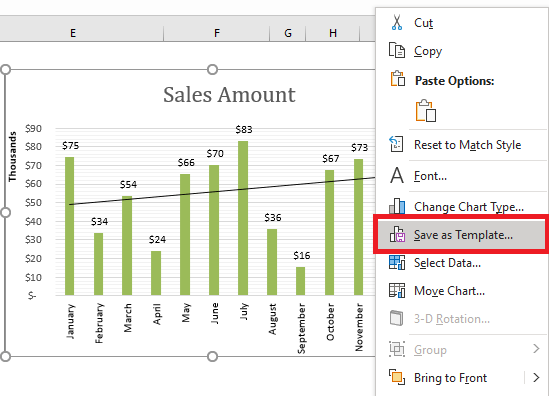The width and height of the screenshot is (549, 396).
Task: Click the $16 data label
Action: 302,255
